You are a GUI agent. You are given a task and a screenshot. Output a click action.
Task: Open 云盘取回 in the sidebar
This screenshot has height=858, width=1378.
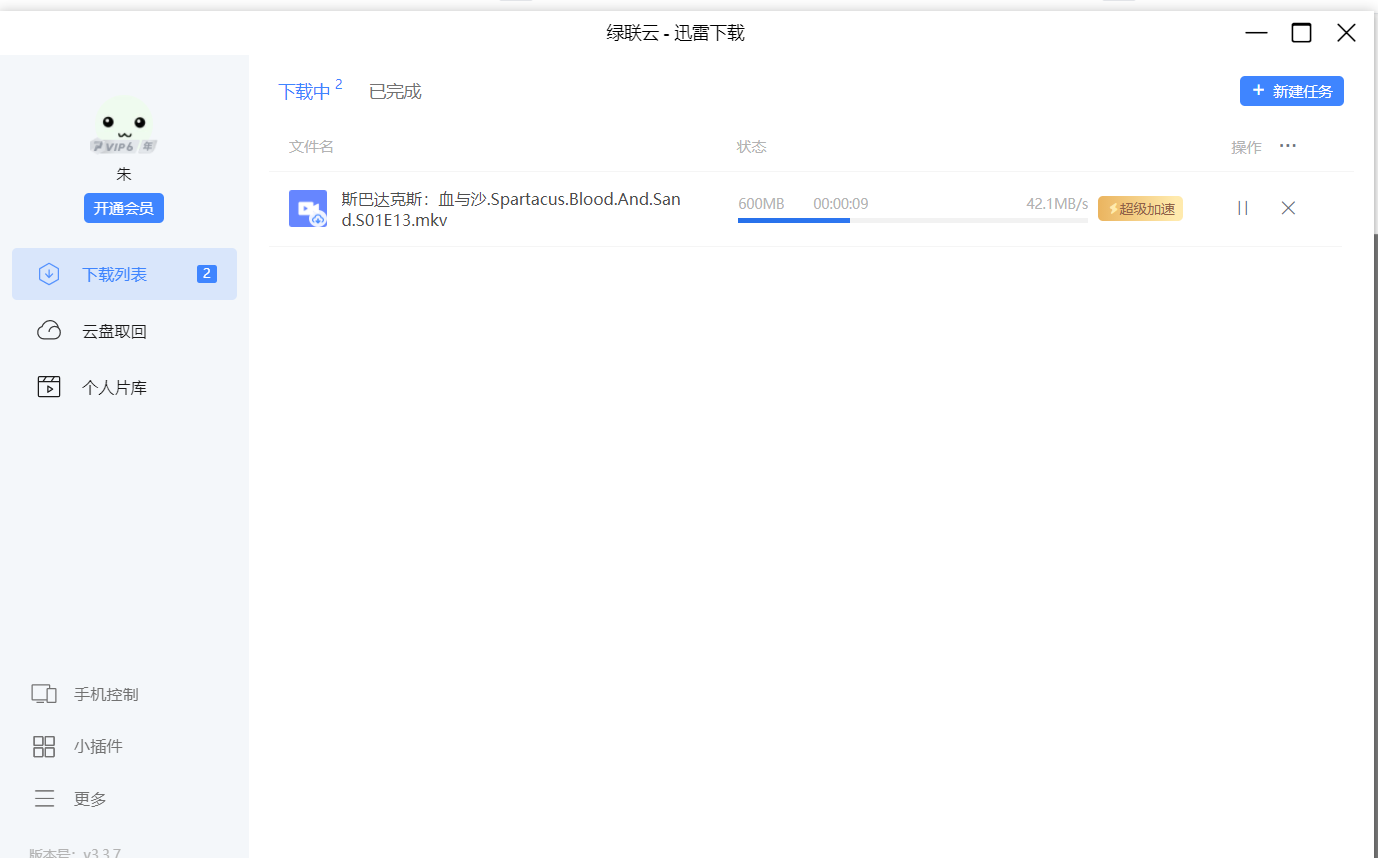124,331
